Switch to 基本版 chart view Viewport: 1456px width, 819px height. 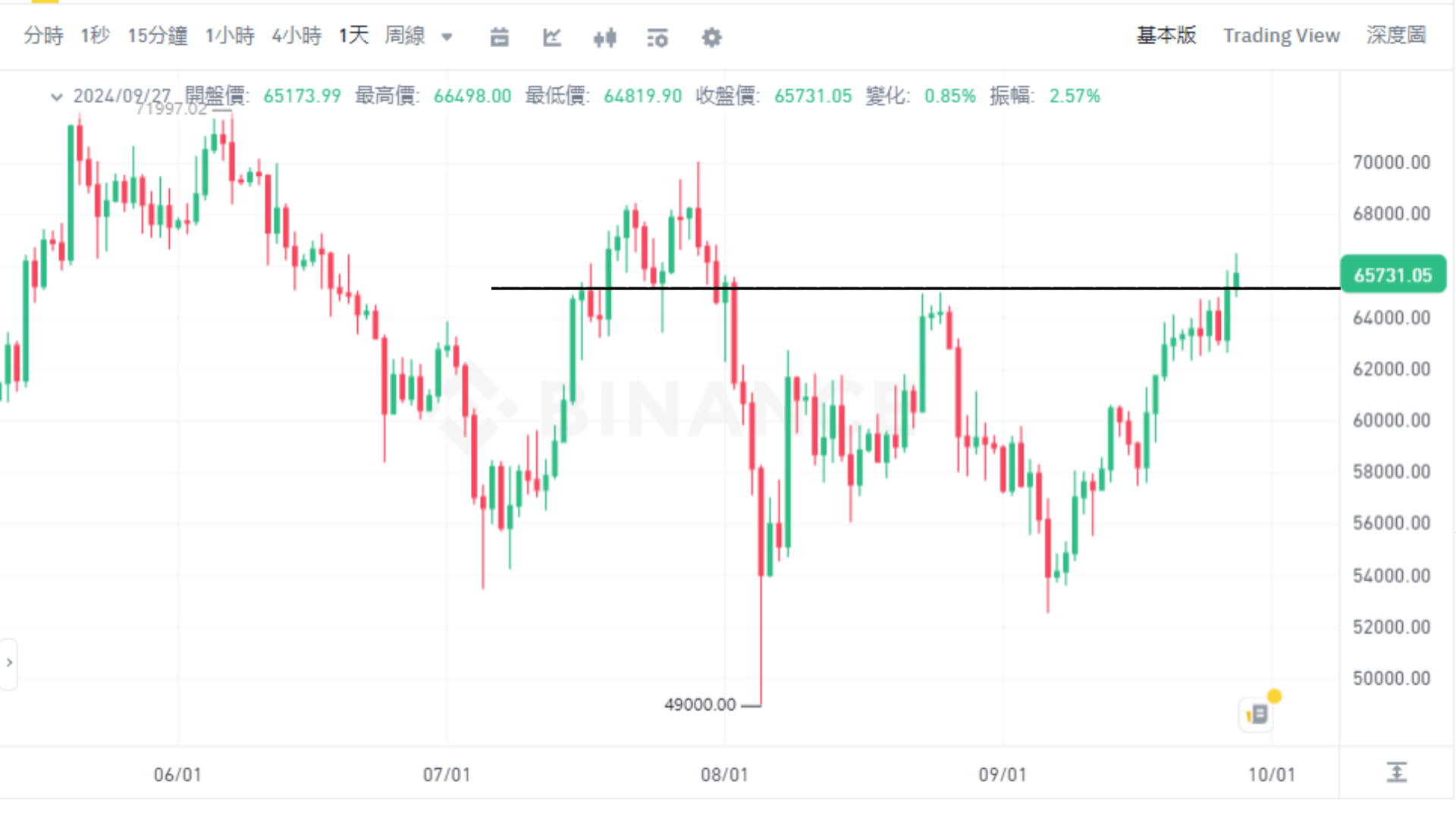point(1166,36)
